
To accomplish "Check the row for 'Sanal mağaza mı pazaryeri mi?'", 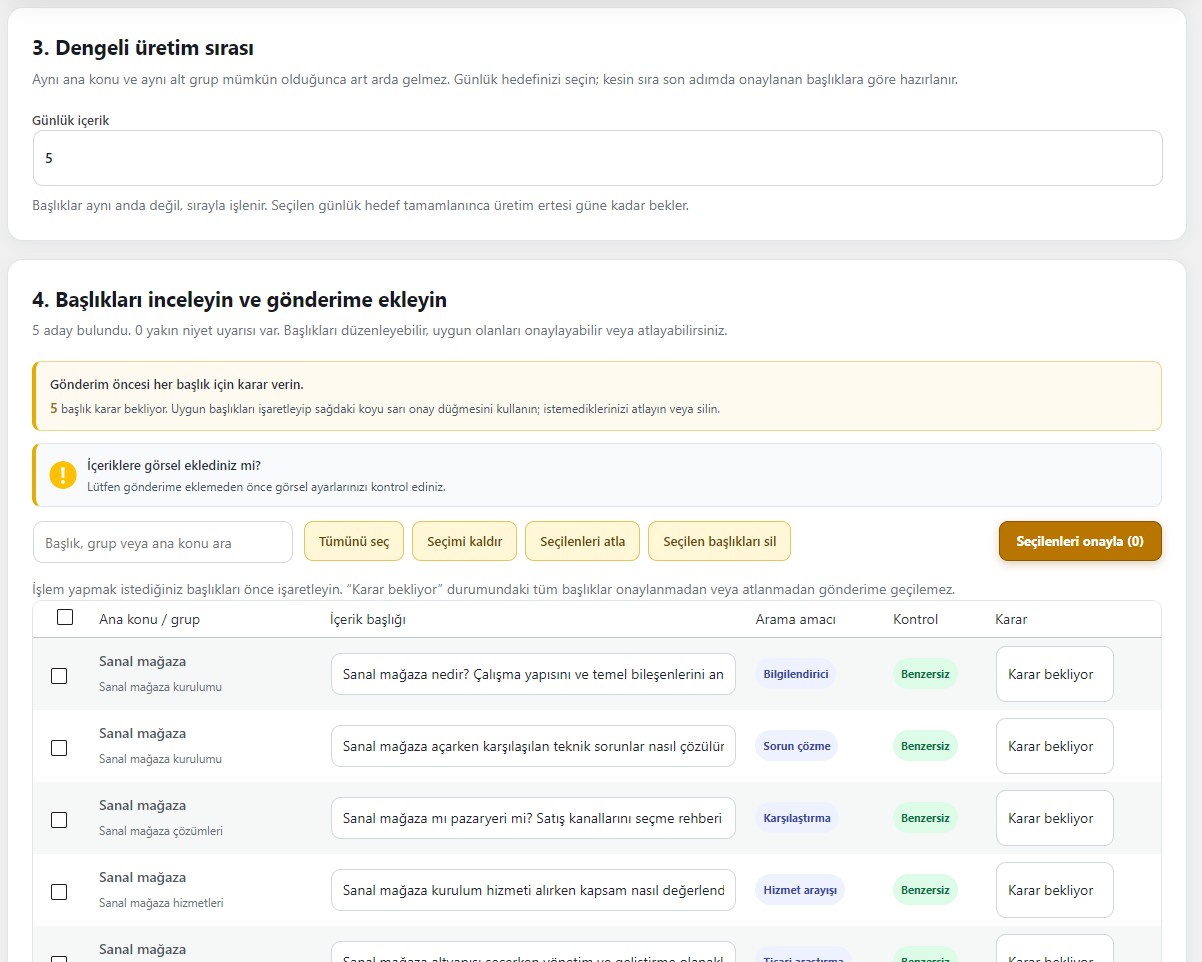I will click(x=59, y=820).
